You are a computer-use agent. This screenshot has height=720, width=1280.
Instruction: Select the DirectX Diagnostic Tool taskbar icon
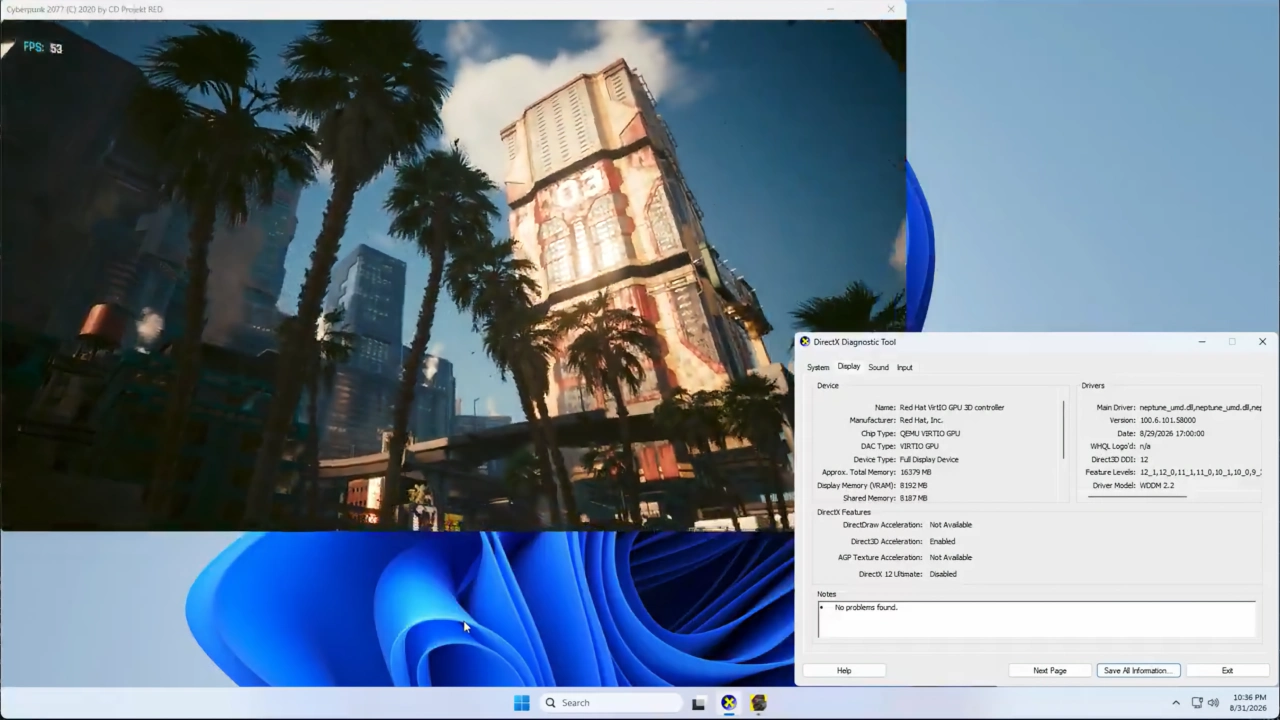pos(729,703)
